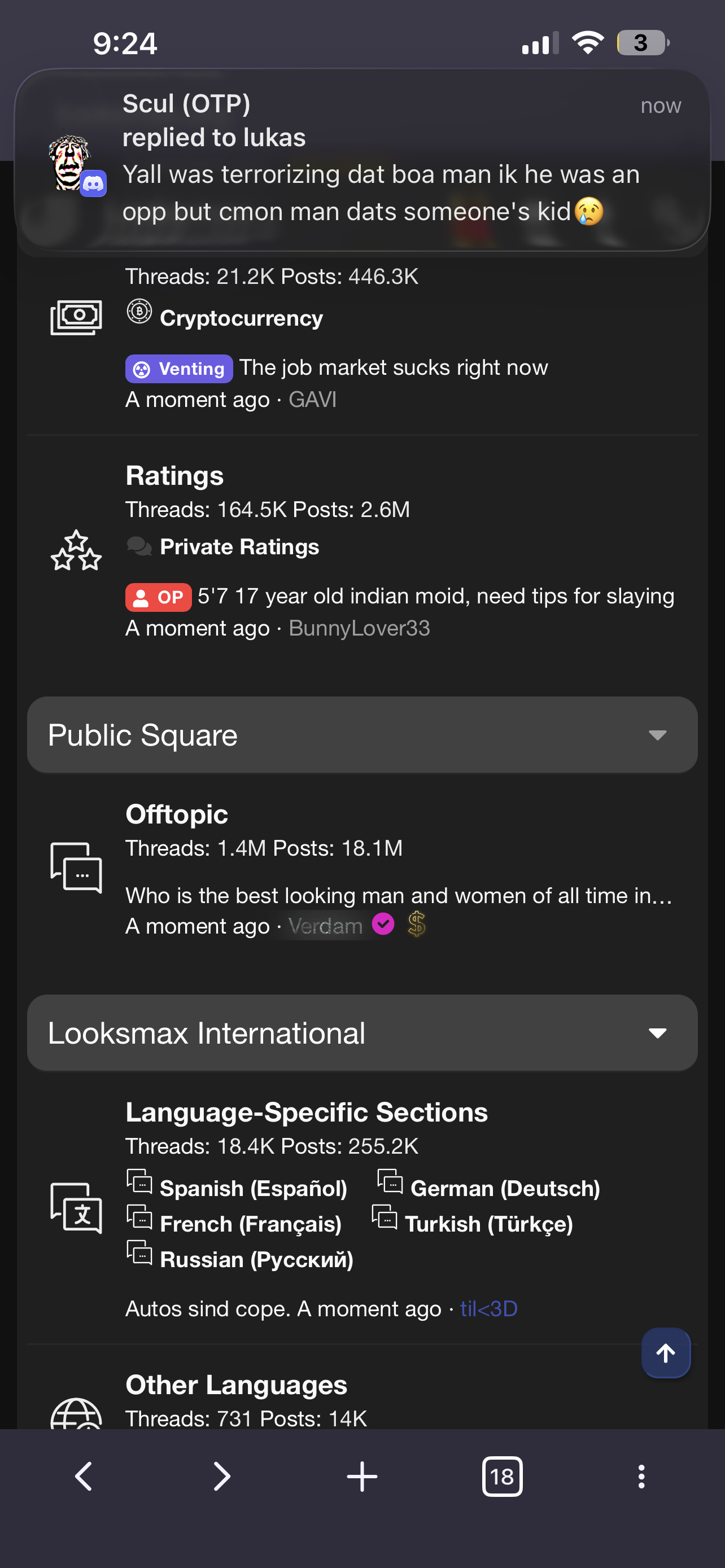Open the Offtopic forum title
This screenshot has width=725, height=1568.
click(177, 814)
